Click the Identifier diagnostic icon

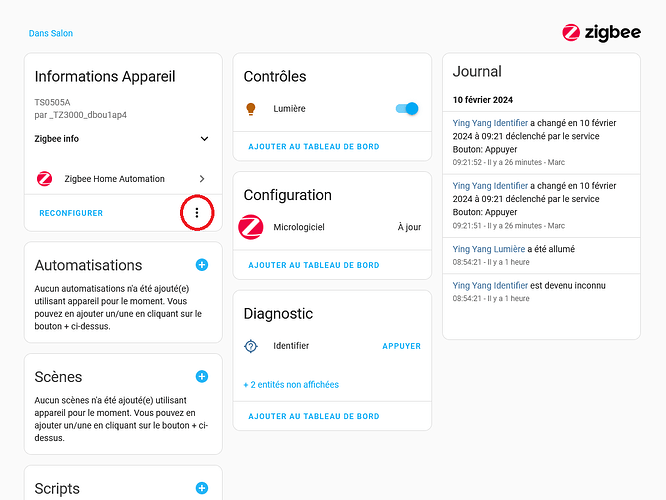(x=251, y=346)
